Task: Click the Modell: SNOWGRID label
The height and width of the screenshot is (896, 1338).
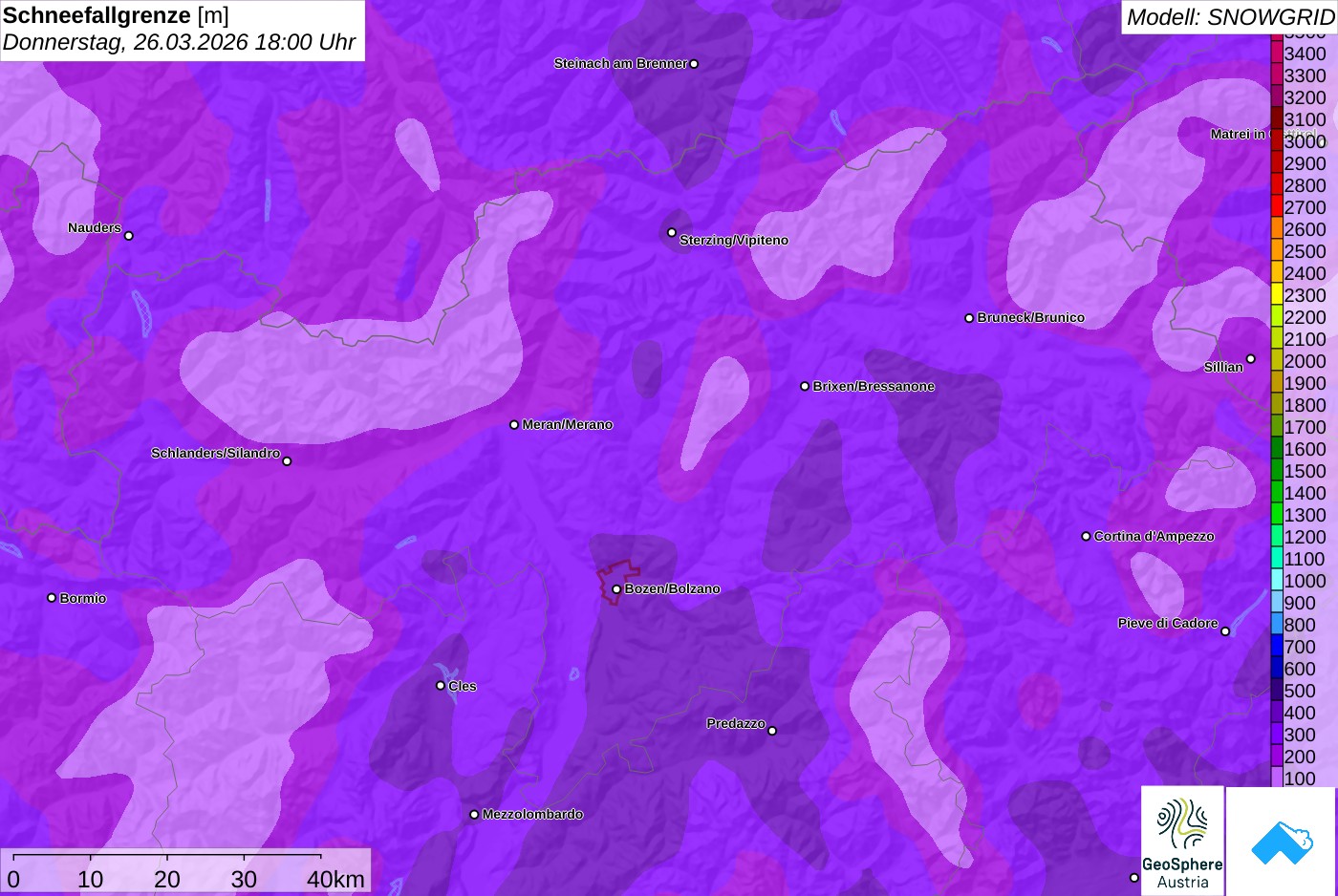Action: click(1230, 17)
